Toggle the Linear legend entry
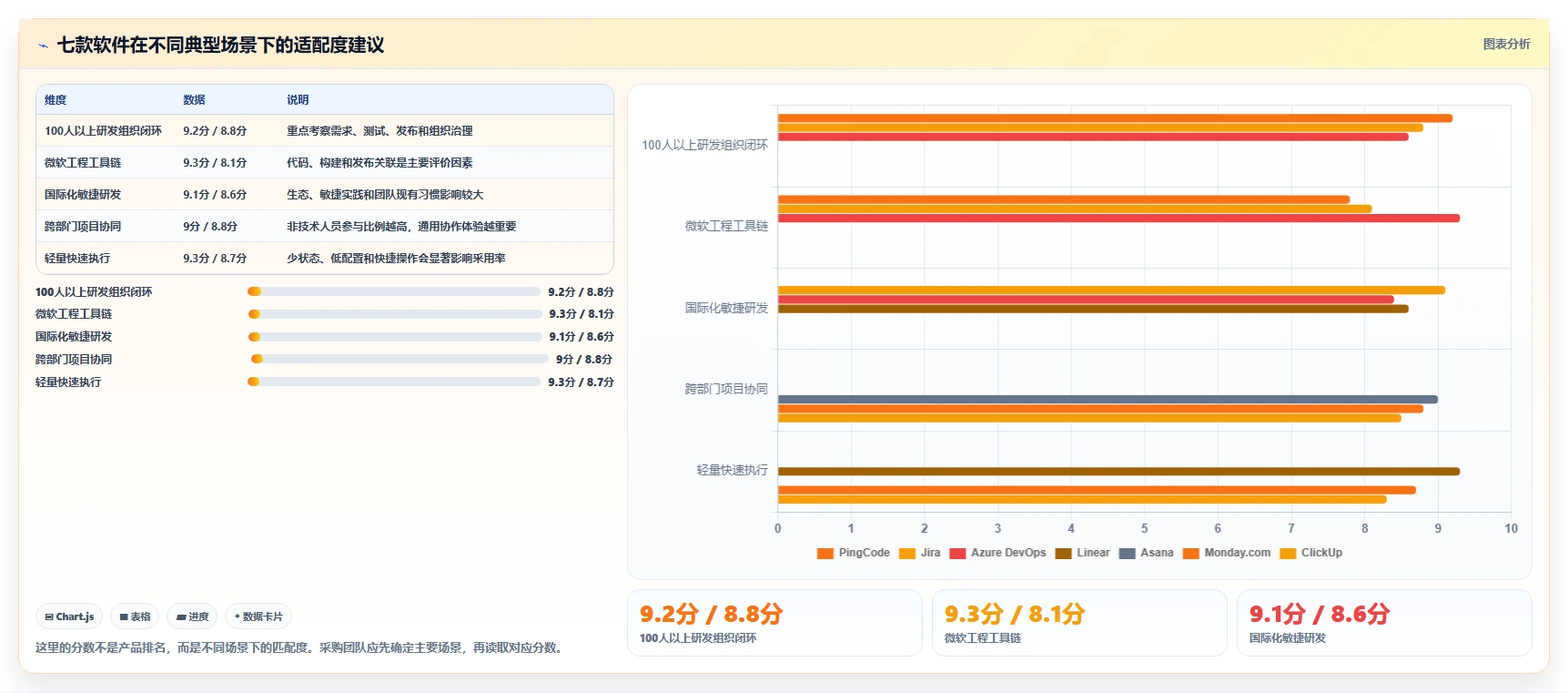 [1082, 553]
